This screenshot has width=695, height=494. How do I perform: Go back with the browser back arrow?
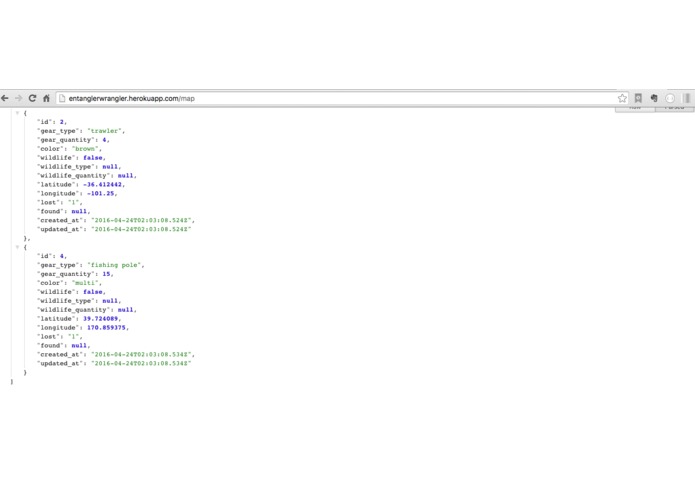[x=5, y=98]
